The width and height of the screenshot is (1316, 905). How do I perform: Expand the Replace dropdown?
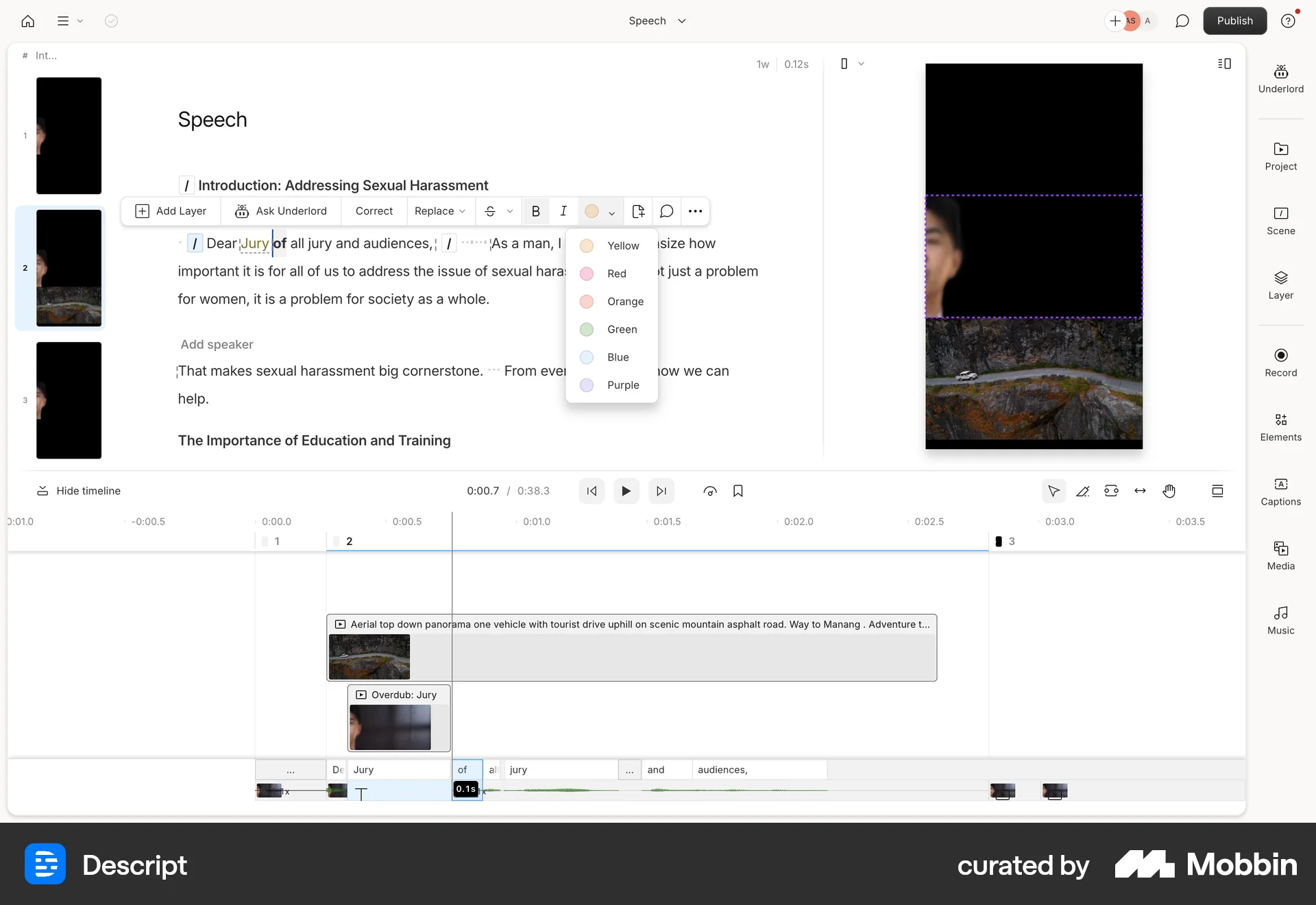coord(439,211)
